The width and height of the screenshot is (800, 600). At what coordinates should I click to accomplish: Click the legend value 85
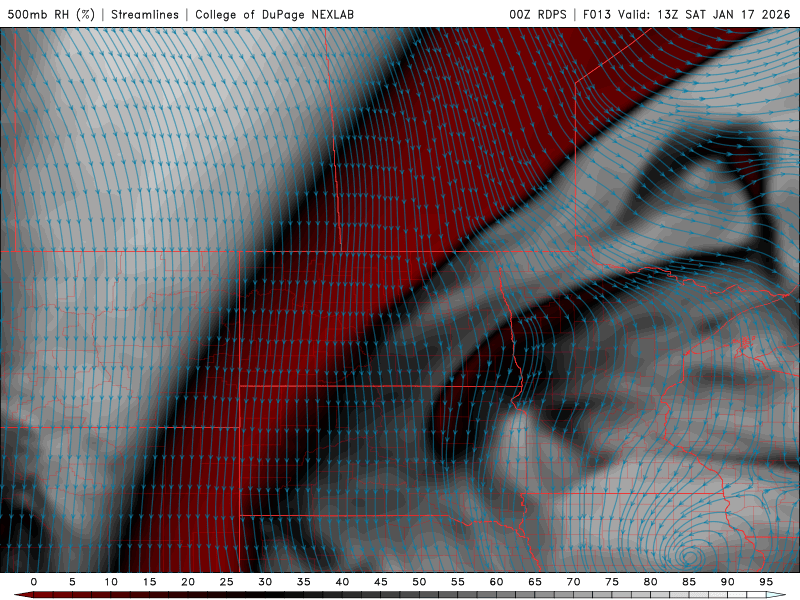point(689,582)
